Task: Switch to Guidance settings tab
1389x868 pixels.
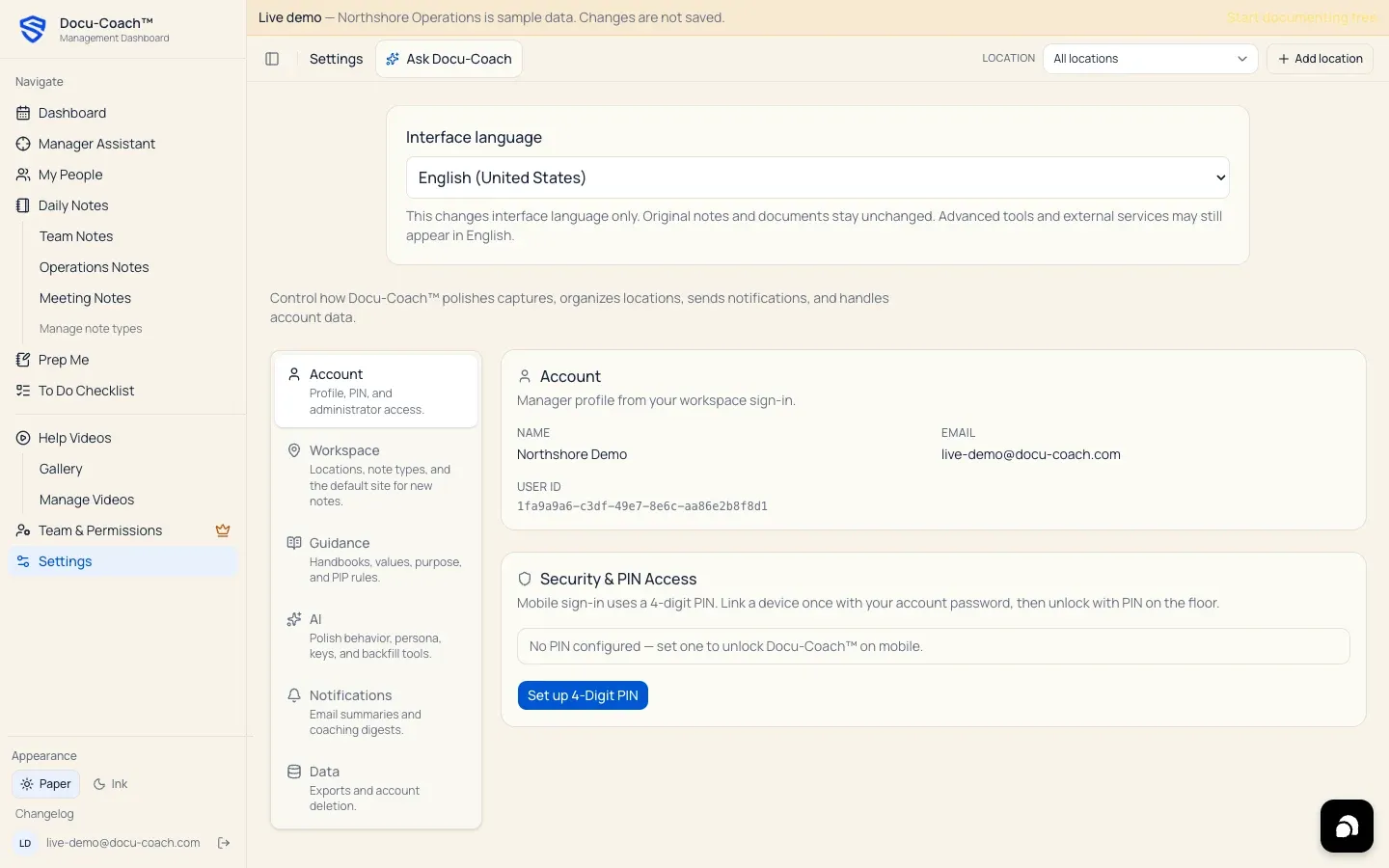Action: click(x=376, y=559)
